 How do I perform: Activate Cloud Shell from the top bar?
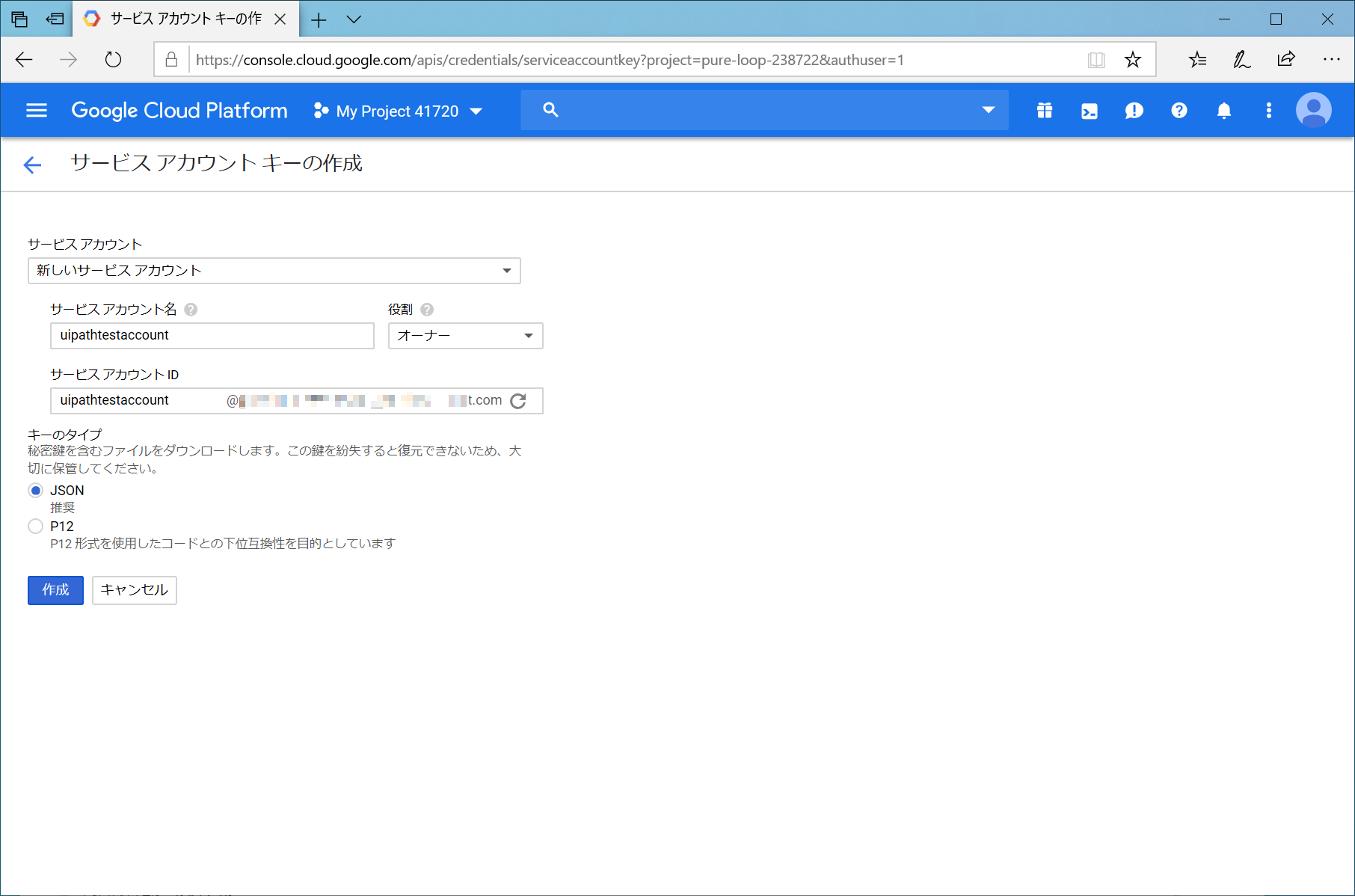[1089, 110]
